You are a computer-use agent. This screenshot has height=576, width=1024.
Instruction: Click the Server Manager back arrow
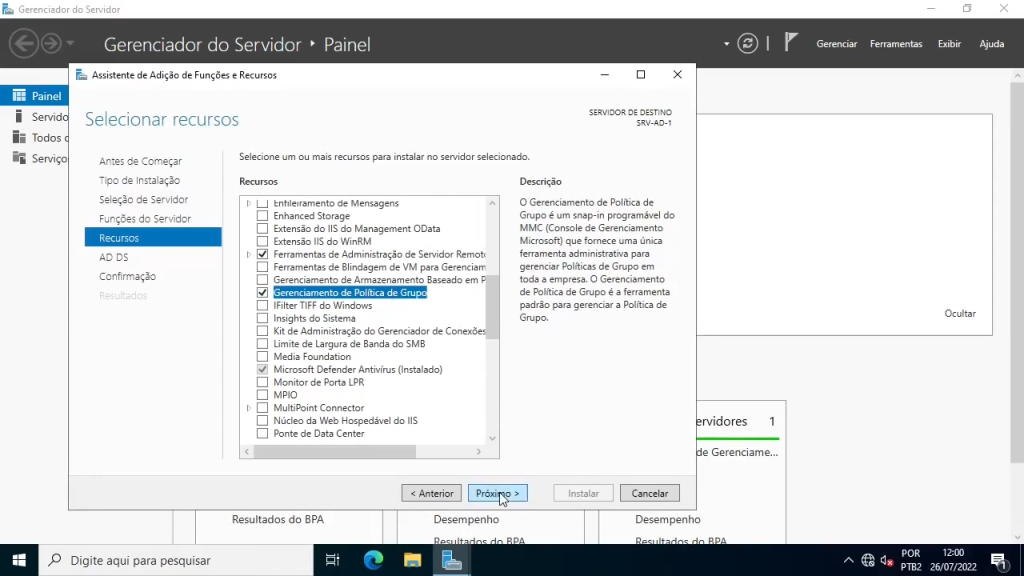pyautogui.click(x=24, y=44)
